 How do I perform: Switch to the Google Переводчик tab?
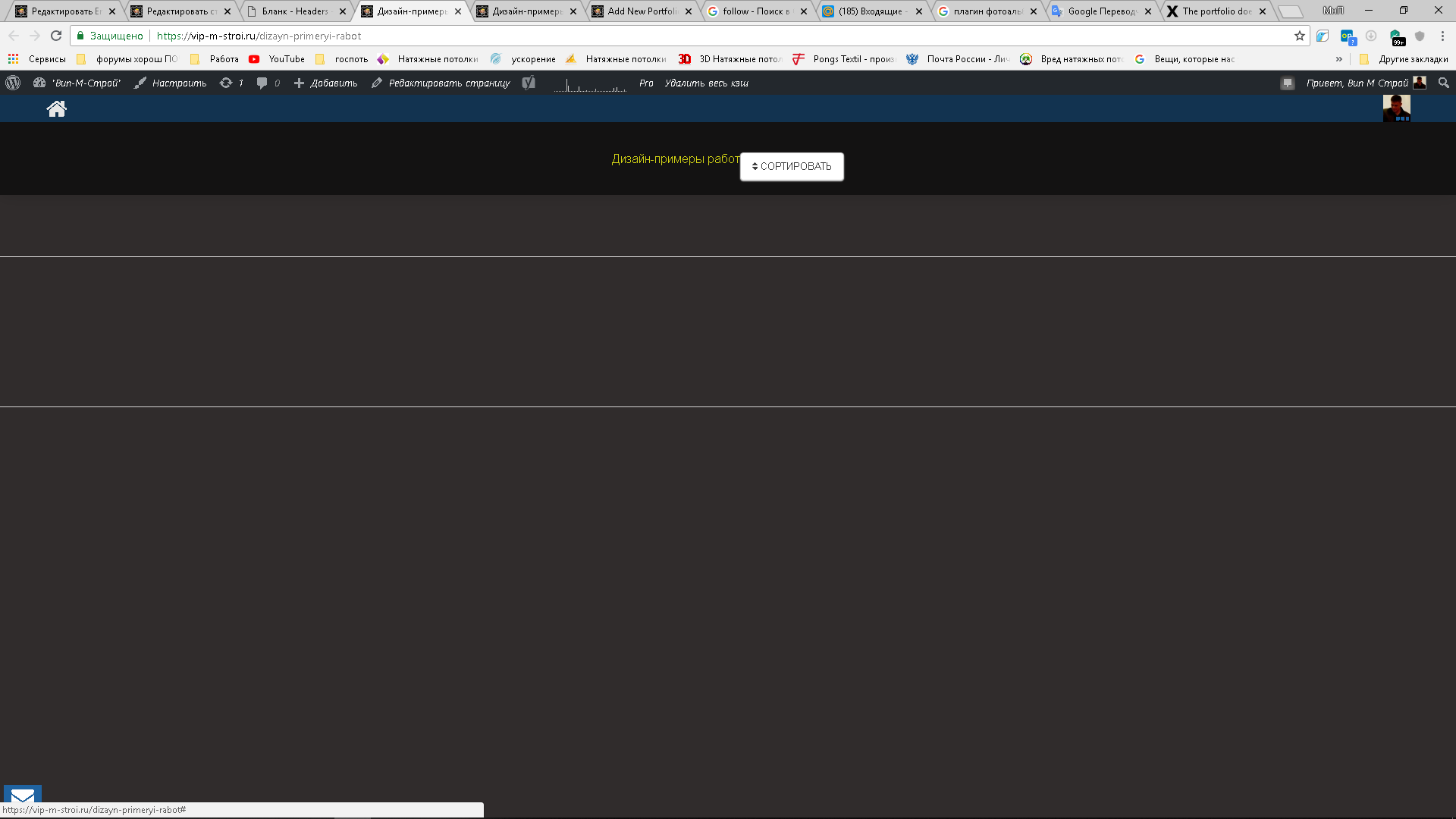[1102, 11]
